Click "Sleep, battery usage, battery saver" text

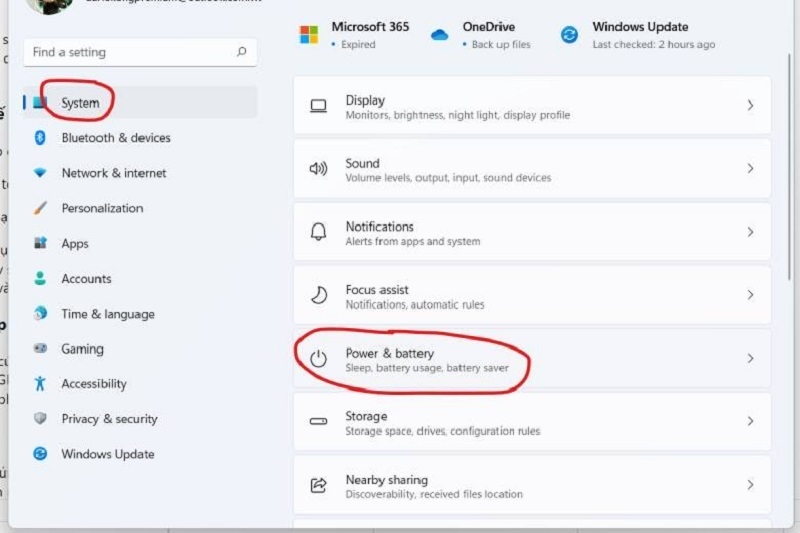click(427, 368)
